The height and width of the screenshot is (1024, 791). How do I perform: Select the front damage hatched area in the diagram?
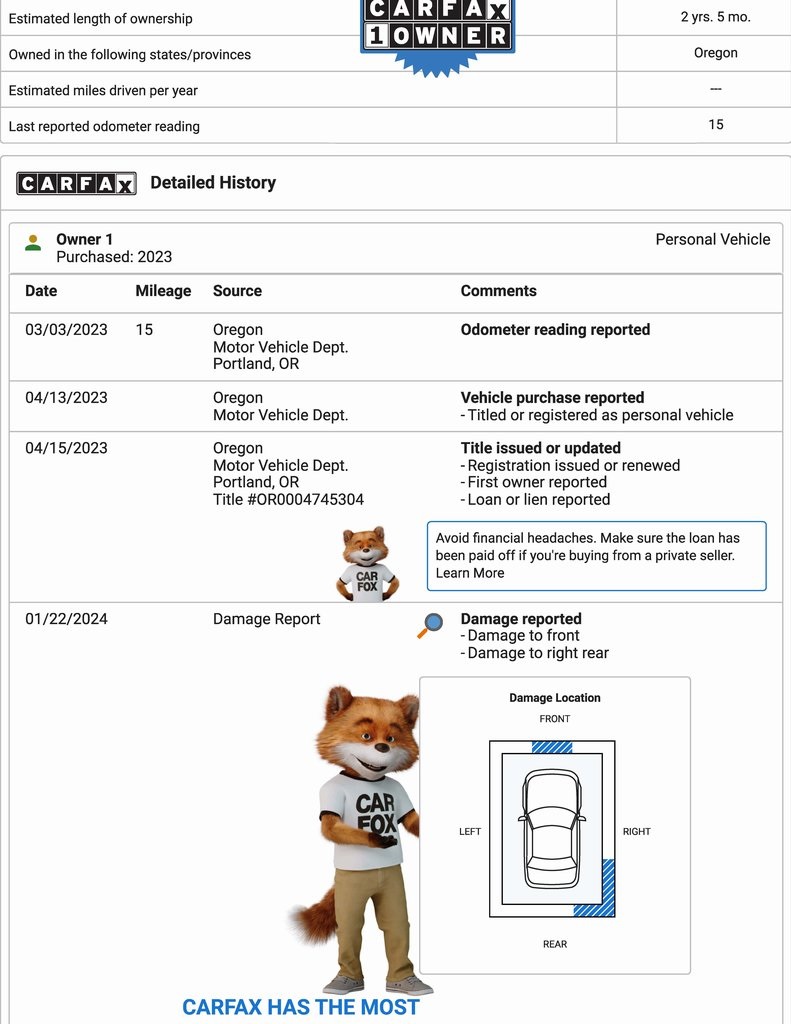(552, 747)
